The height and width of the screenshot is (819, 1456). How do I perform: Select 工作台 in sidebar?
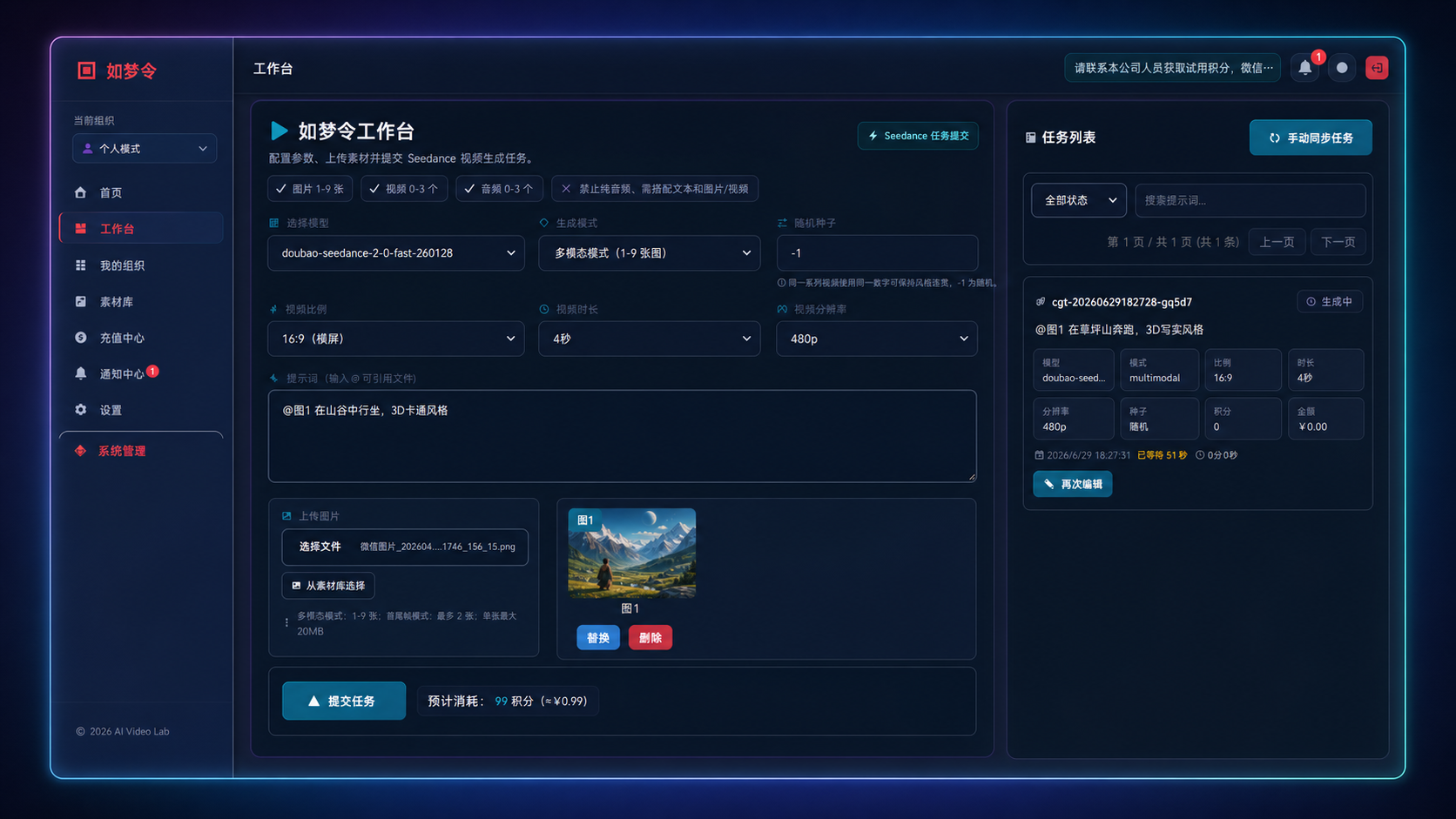tap(141, 229)
